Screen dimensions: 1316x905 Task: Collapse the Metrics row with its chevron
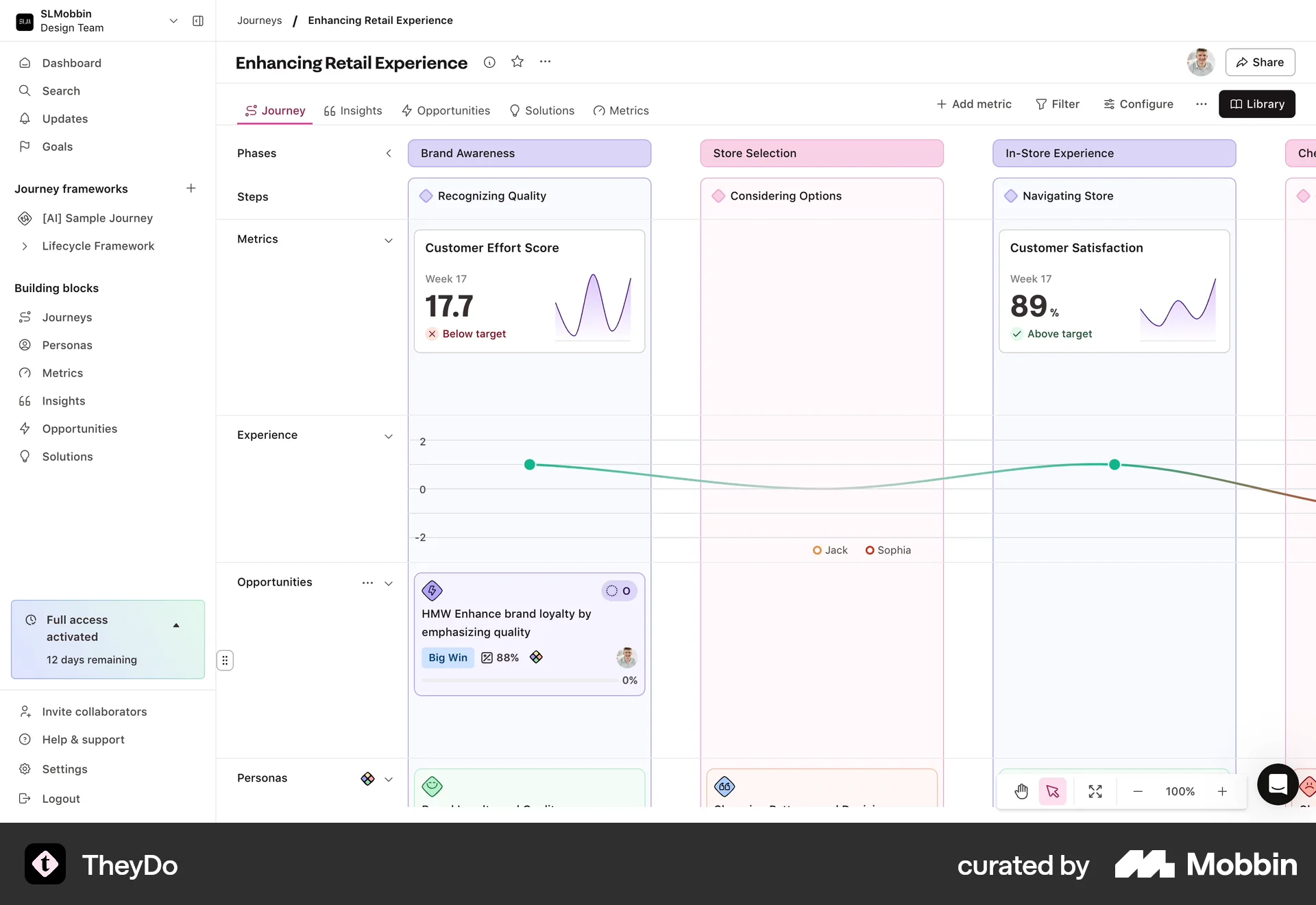coord(389,241)
